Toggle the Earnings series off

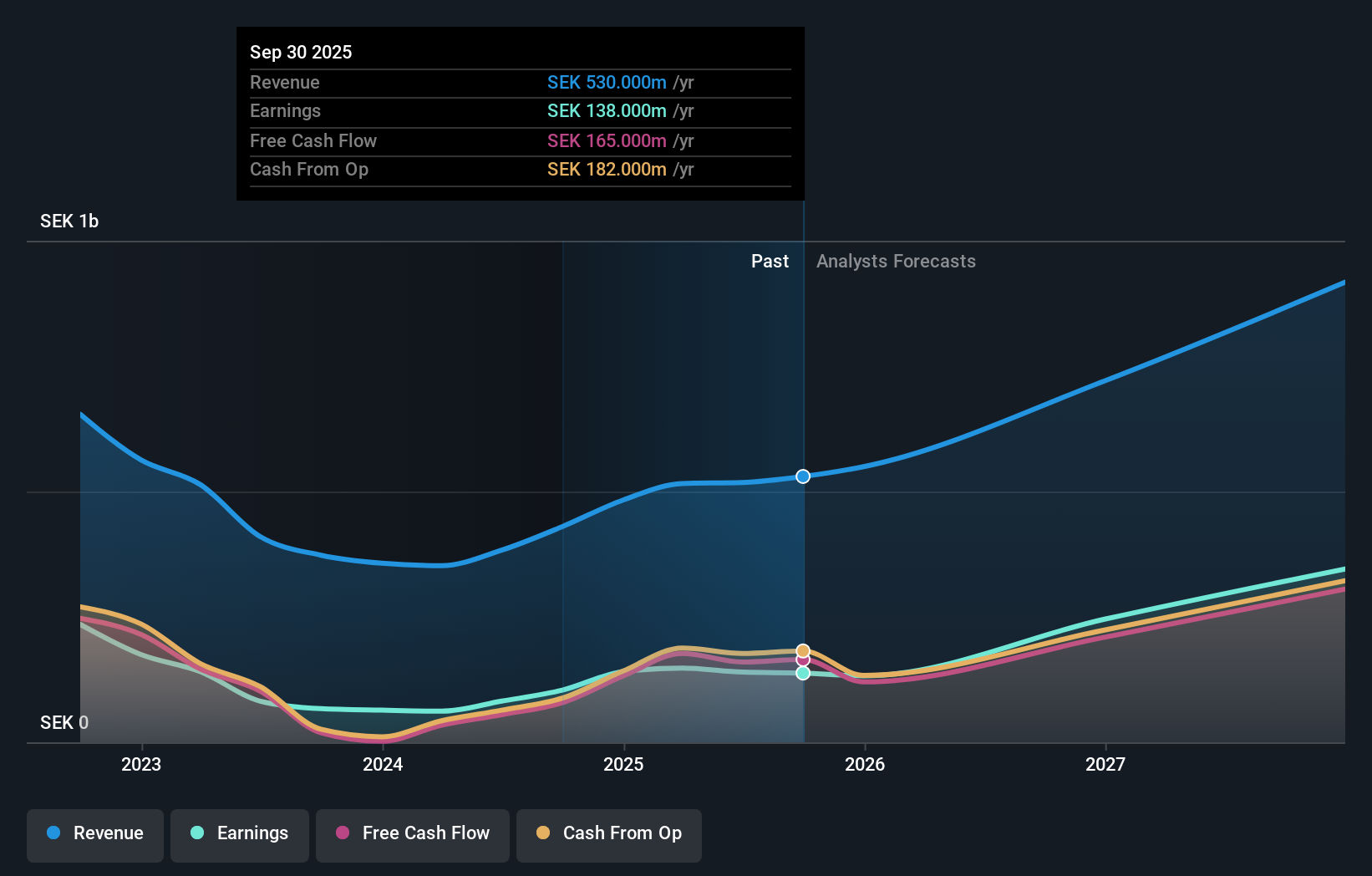click(x=240, y=833)
